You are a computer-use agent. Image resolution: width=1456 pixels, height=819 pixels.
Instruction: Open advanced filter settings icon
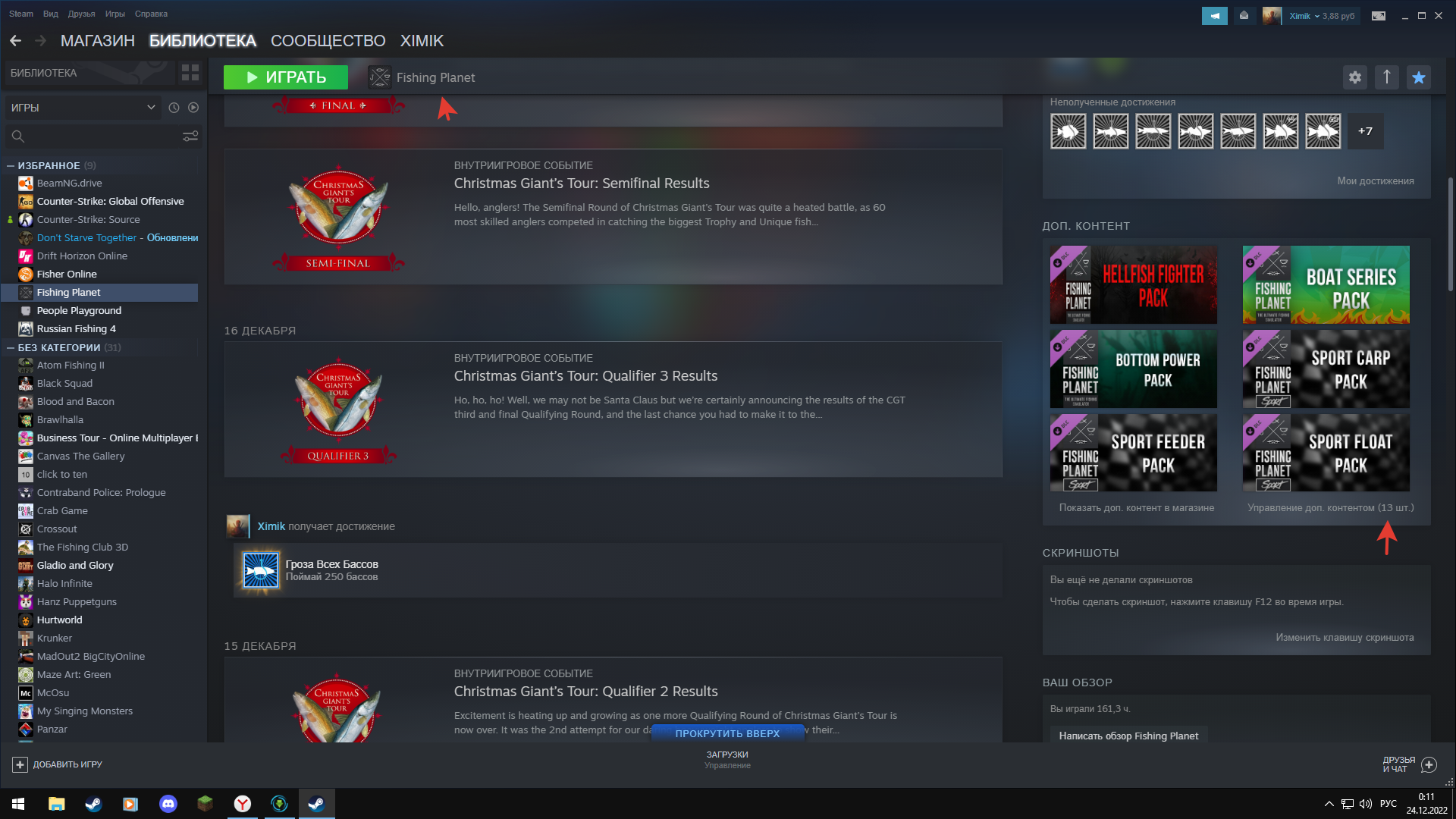[x=190, y=136]
